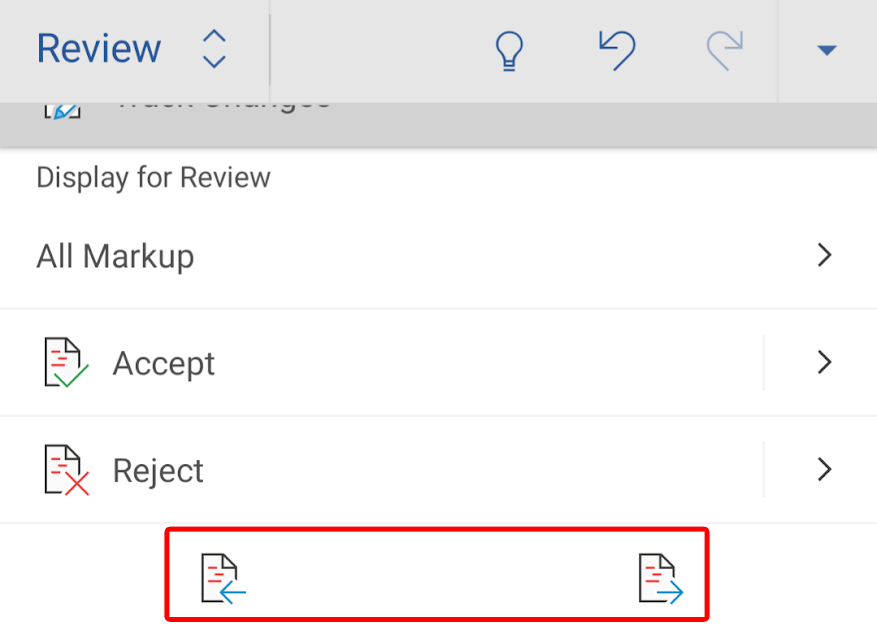Go to the previous tracked change
This screenshot has width=877, height=629.
(x=223, y=578)
